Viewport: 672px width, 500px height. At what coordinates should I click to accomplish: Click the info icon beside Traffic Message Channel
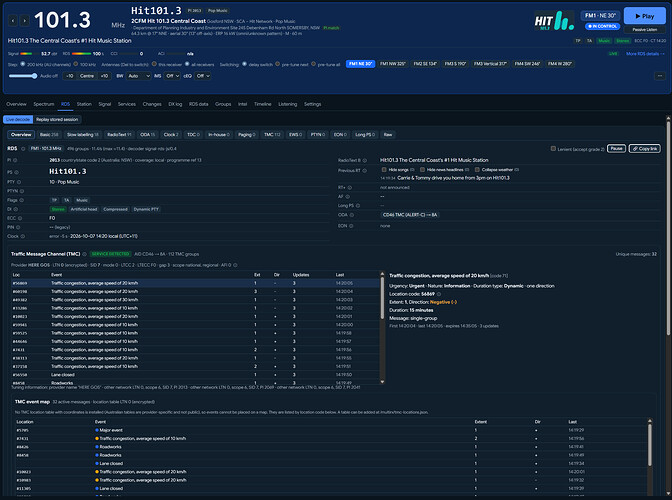pos(84,254)
